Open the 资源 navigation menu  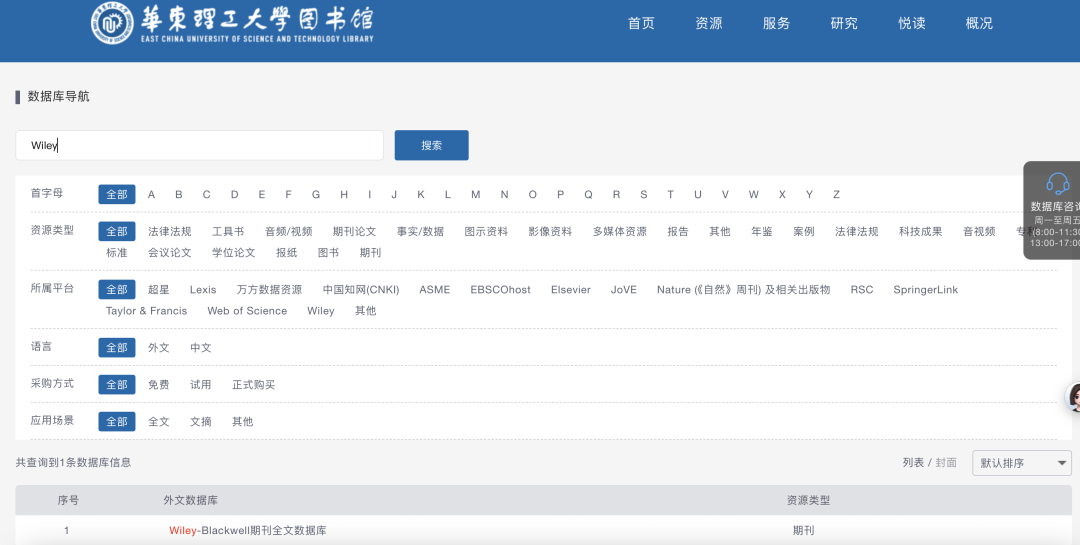pos(709,24)
